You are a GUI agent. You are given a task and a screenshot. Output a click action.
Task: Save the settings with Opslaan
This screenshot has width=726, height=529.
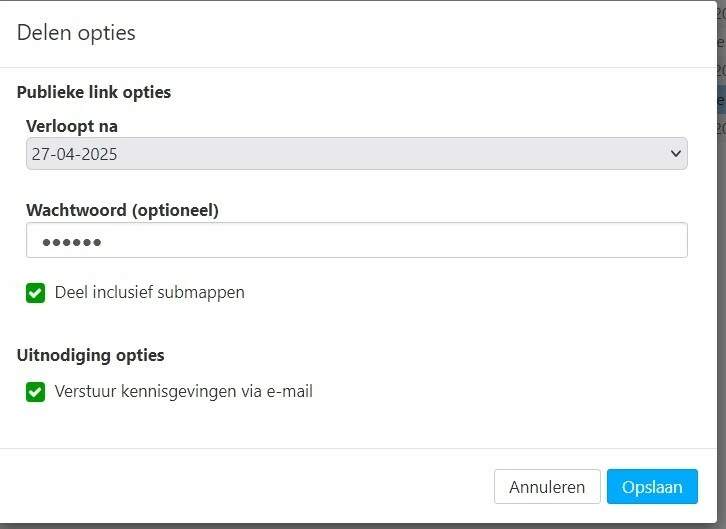[652, 487]
